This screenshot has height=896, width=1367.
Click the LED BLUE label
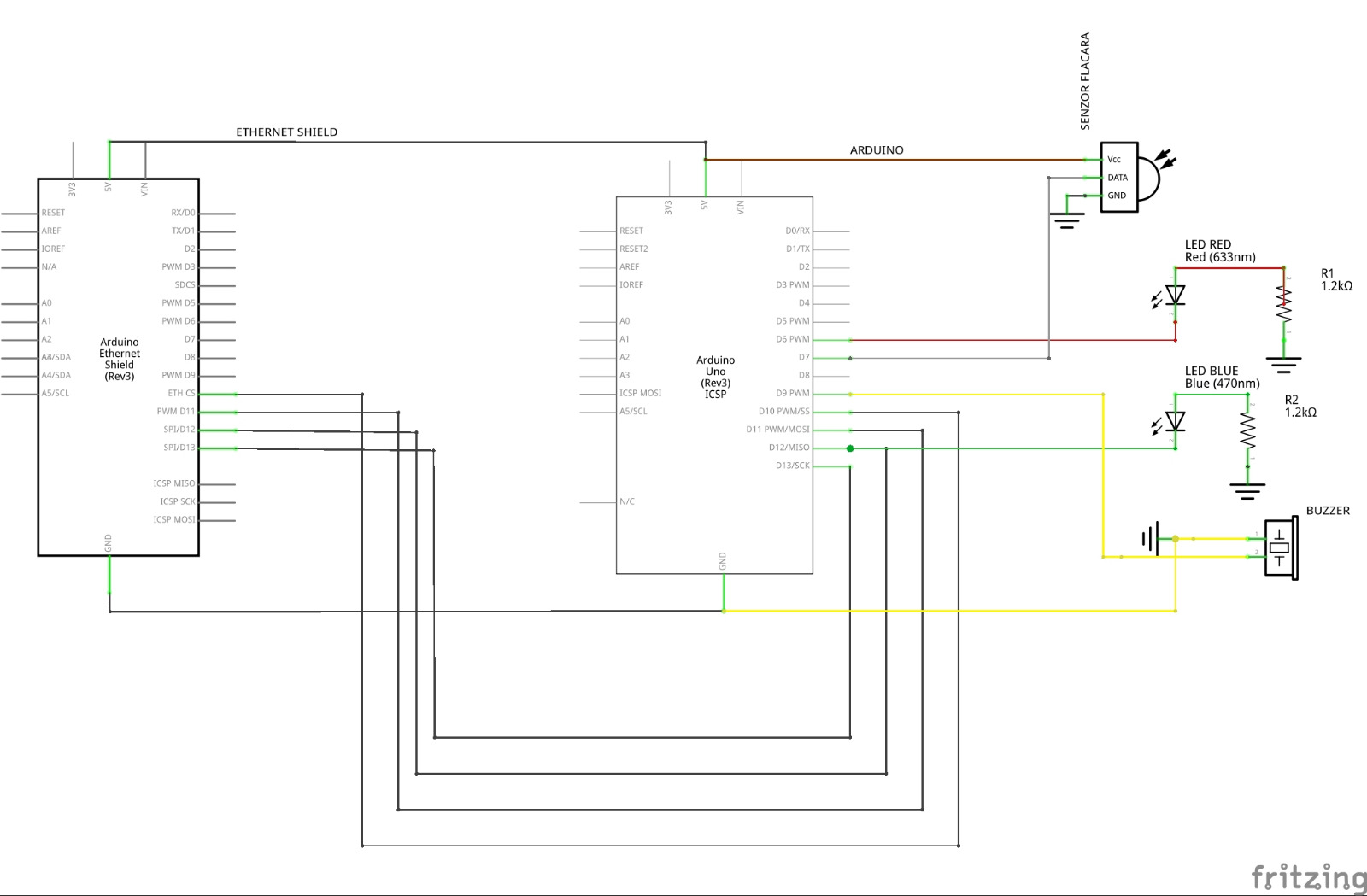[1212, 371]
